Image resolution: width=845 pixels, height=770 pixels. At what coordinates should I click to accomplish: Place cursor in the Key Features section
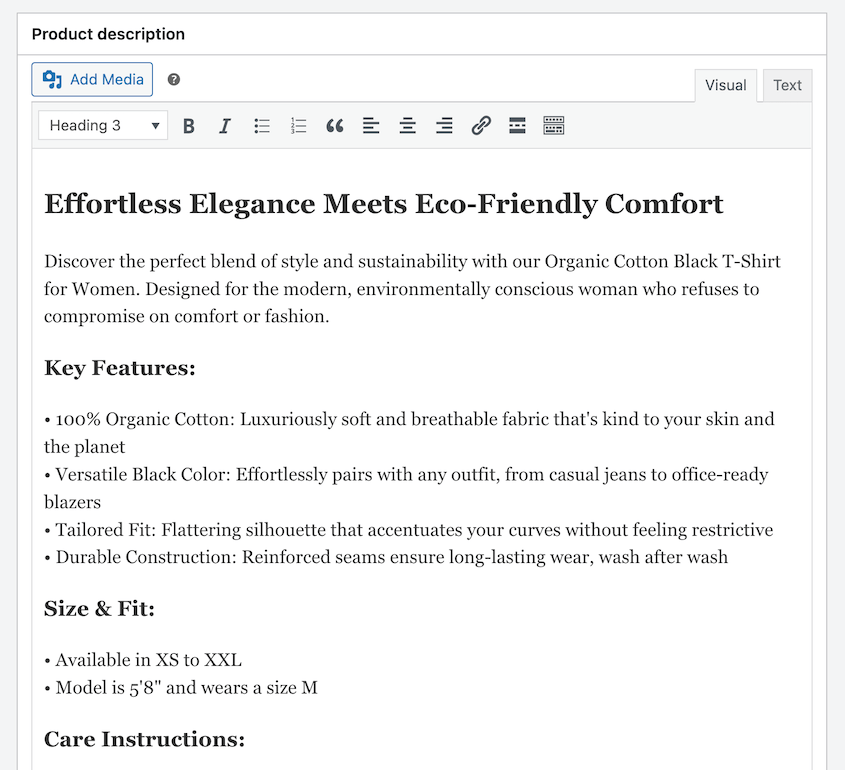click(x=120, y=367)
